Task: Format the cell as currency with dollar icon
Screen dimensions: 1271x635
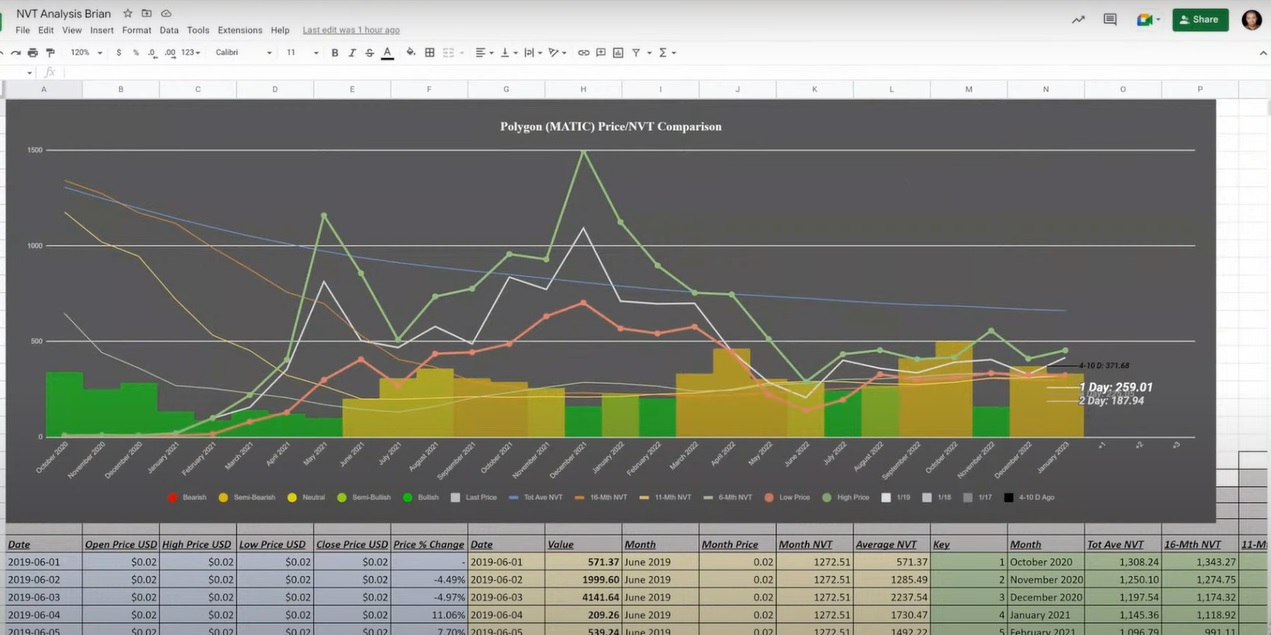Action: (119, 52)
